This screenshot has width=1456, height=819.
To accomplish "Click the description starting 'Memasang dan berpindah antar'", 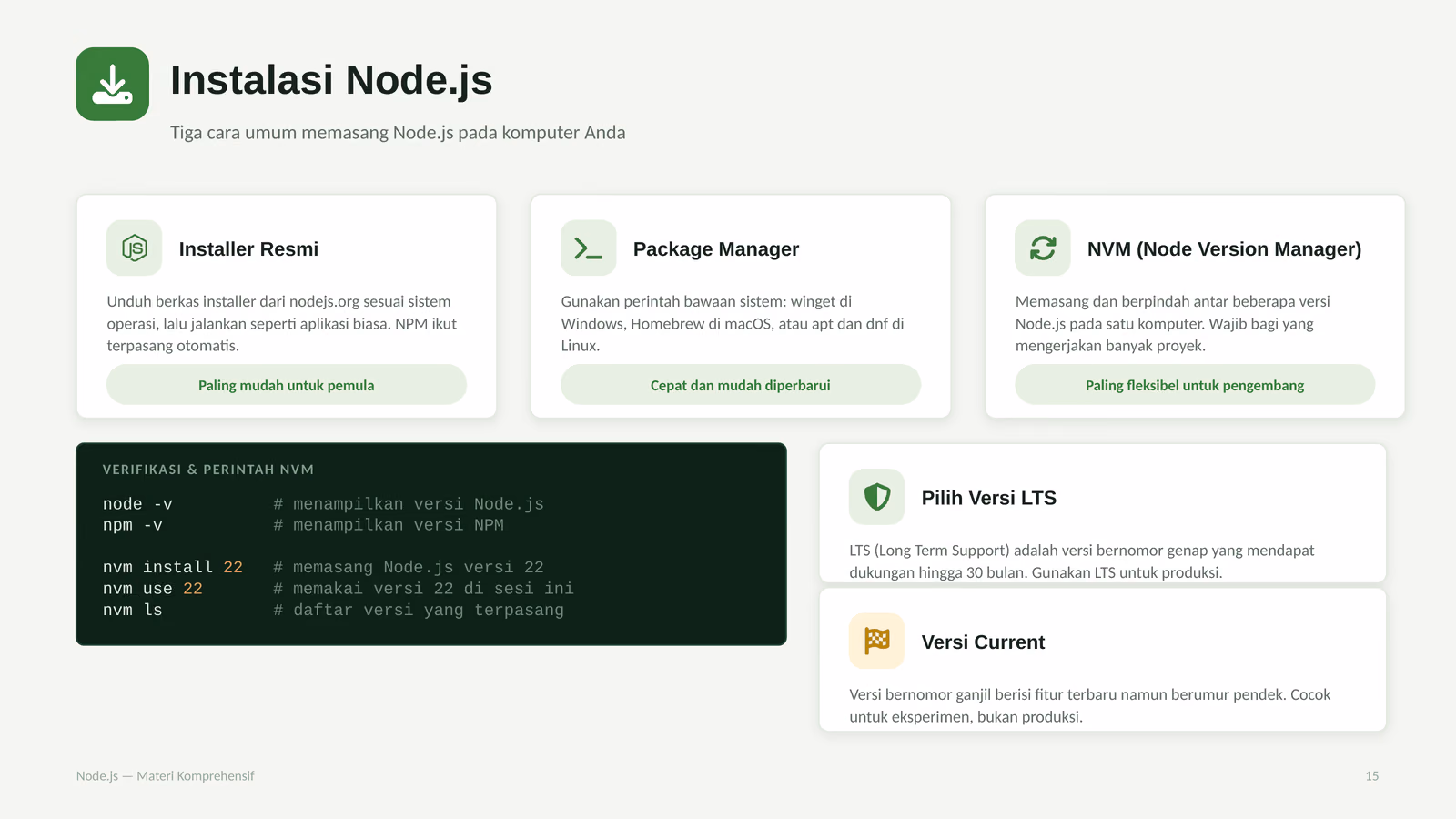I will [x=1173, y=324].
